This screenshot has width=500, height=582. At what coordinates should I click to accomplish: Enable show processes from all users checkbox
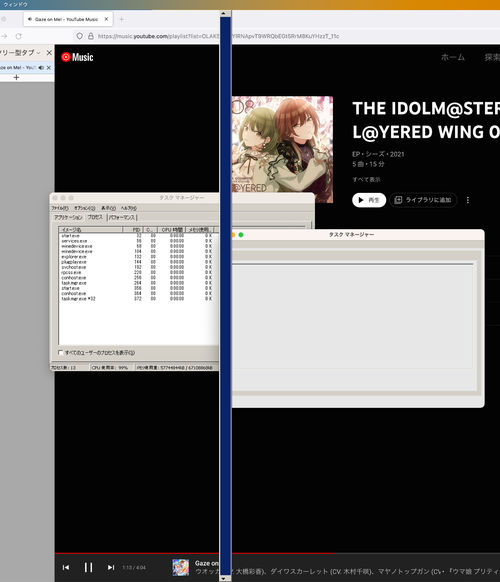61,352
